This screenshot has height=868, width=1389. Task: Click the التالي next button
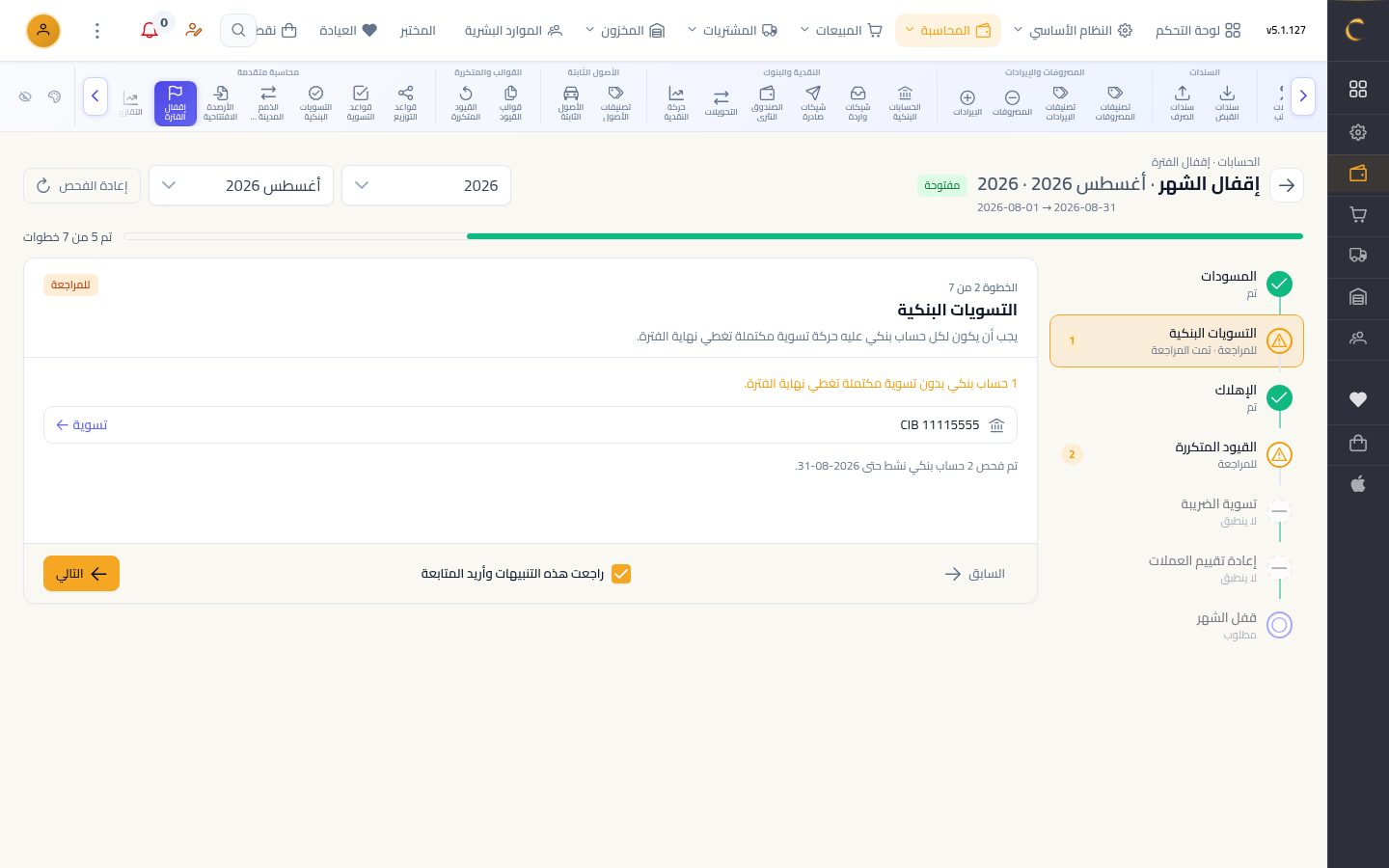point(81,574)
